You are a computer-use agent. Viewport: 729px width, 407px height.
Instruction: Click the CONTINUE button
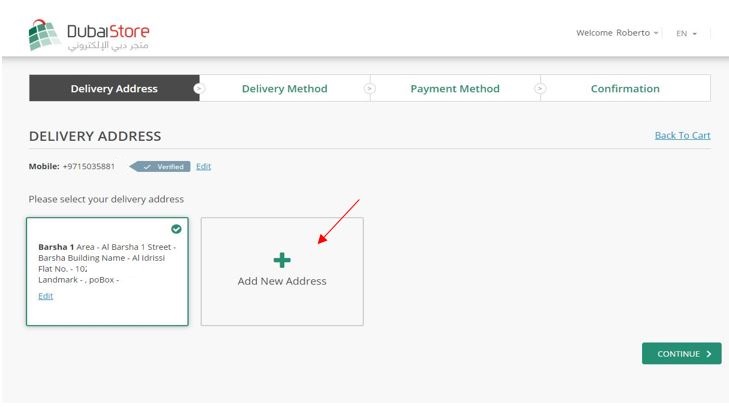pos(682,354)
